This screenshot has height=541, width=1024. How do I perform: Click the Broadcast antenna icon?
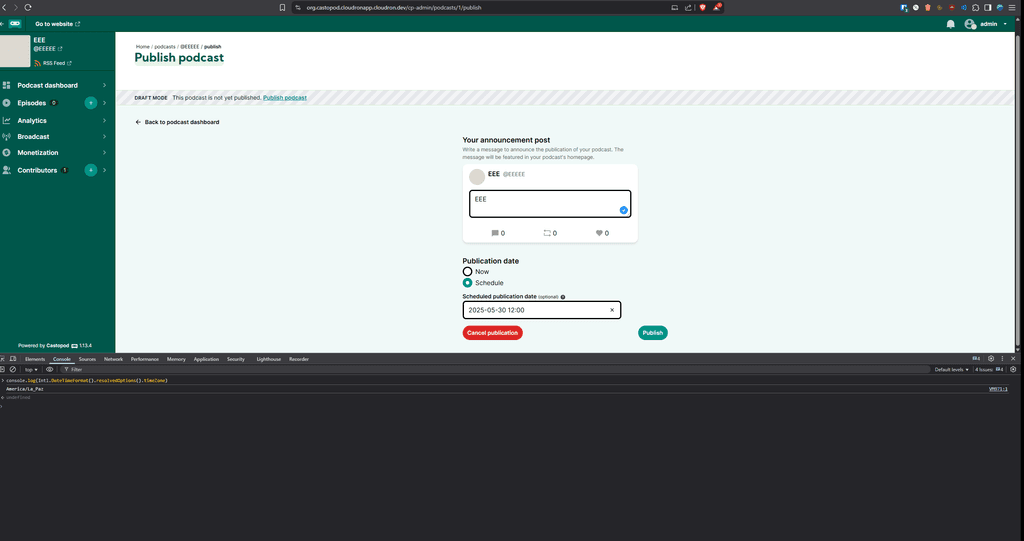coord(7,137)
